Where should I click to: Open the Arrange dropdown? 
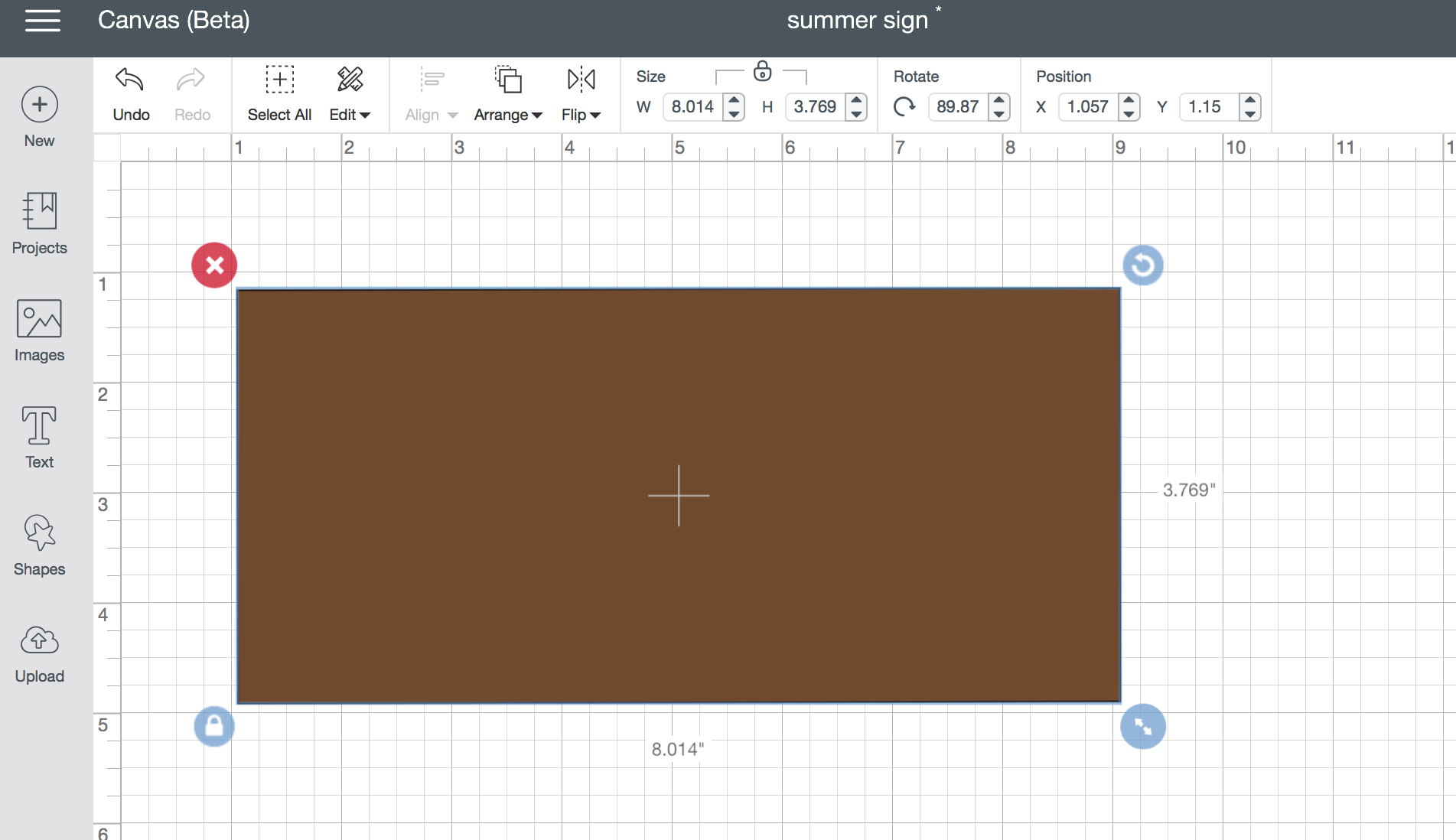tap(508, 94)
